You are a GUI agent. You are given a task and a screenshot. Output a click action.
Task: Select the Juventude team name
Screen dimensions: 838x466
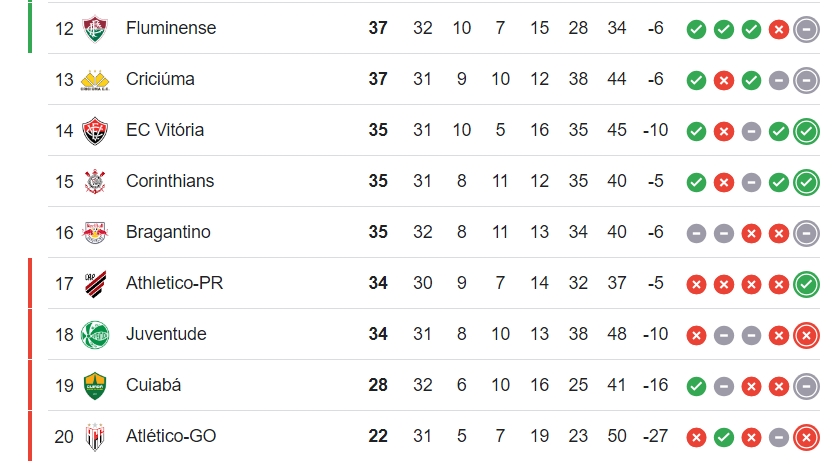[166, 333]
